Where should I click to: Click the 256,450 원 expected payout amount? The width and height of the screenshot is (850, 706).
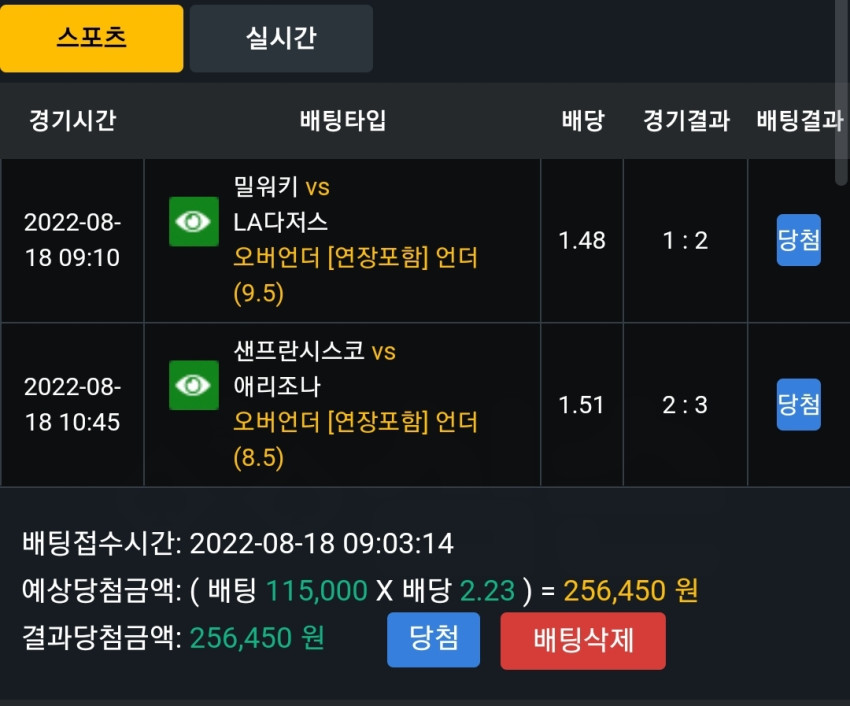point(630,591)
